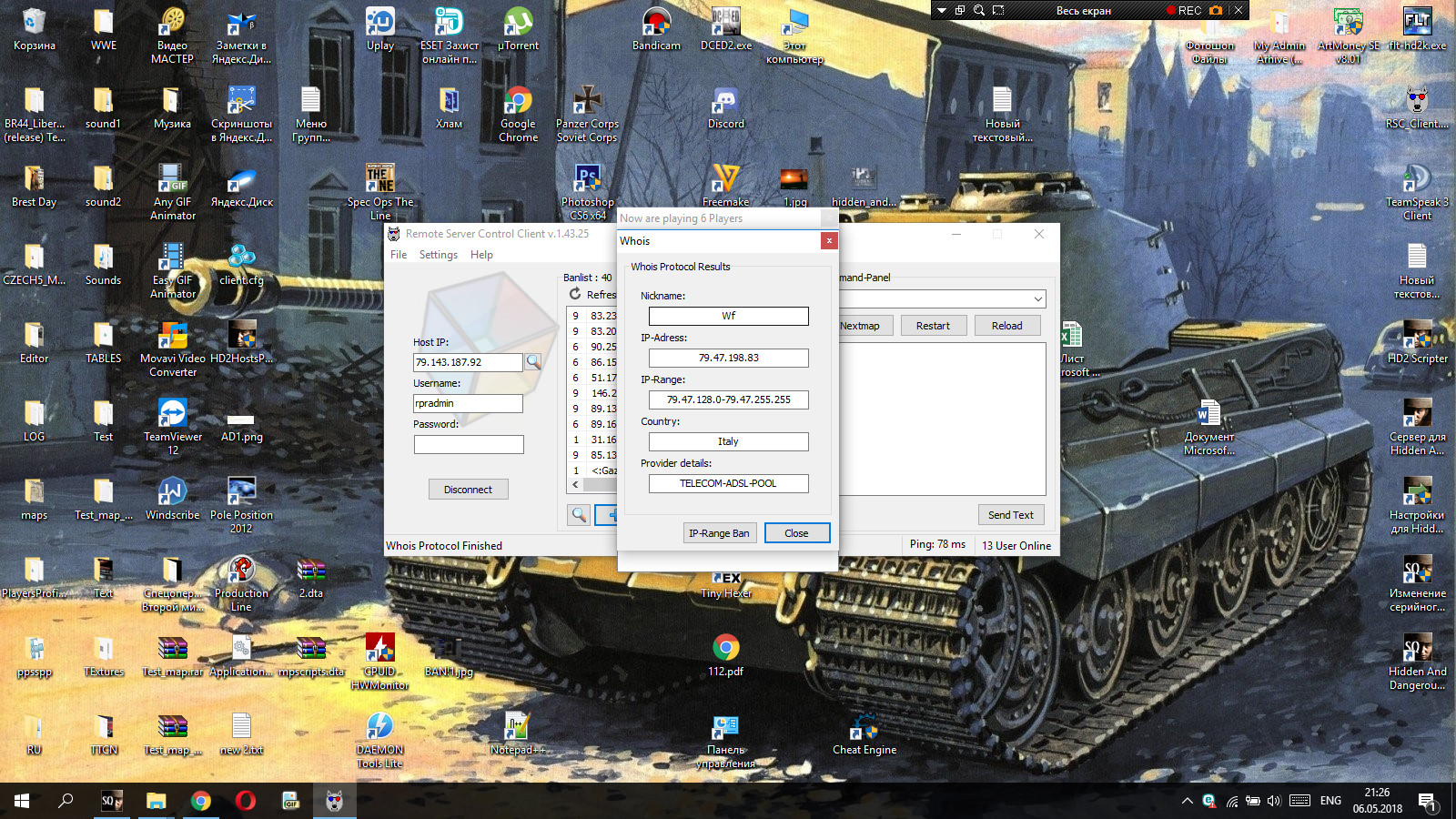Click Restart in command panel
This screenshot has height=819, width=1456.
coord(933,326)
